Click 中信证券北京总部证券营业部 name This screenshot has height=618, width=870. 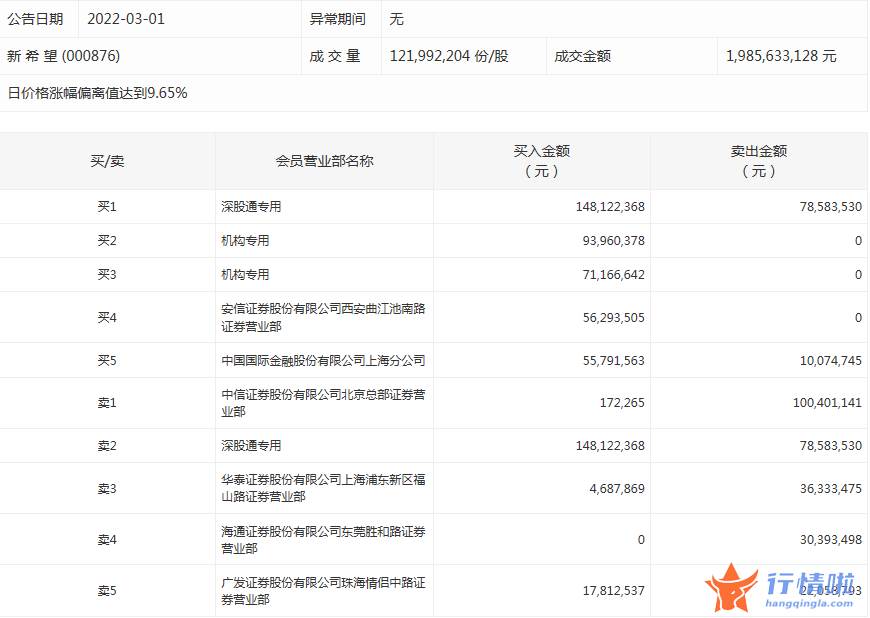323,403
